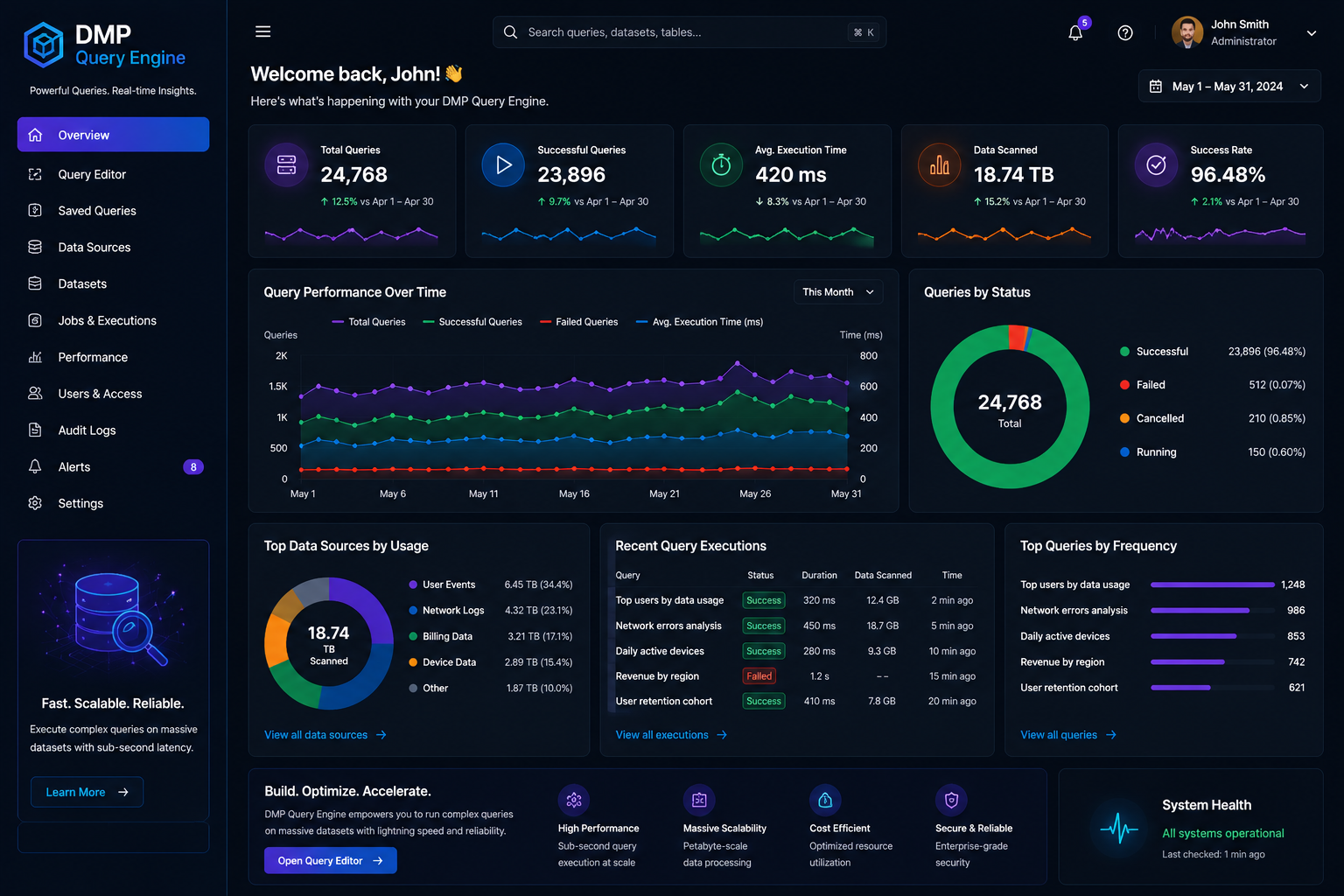Click the Daily active devices frequency row label
Image resolution: width=1344 pixels, height=896 pixels.
(x=1065, y=636)
